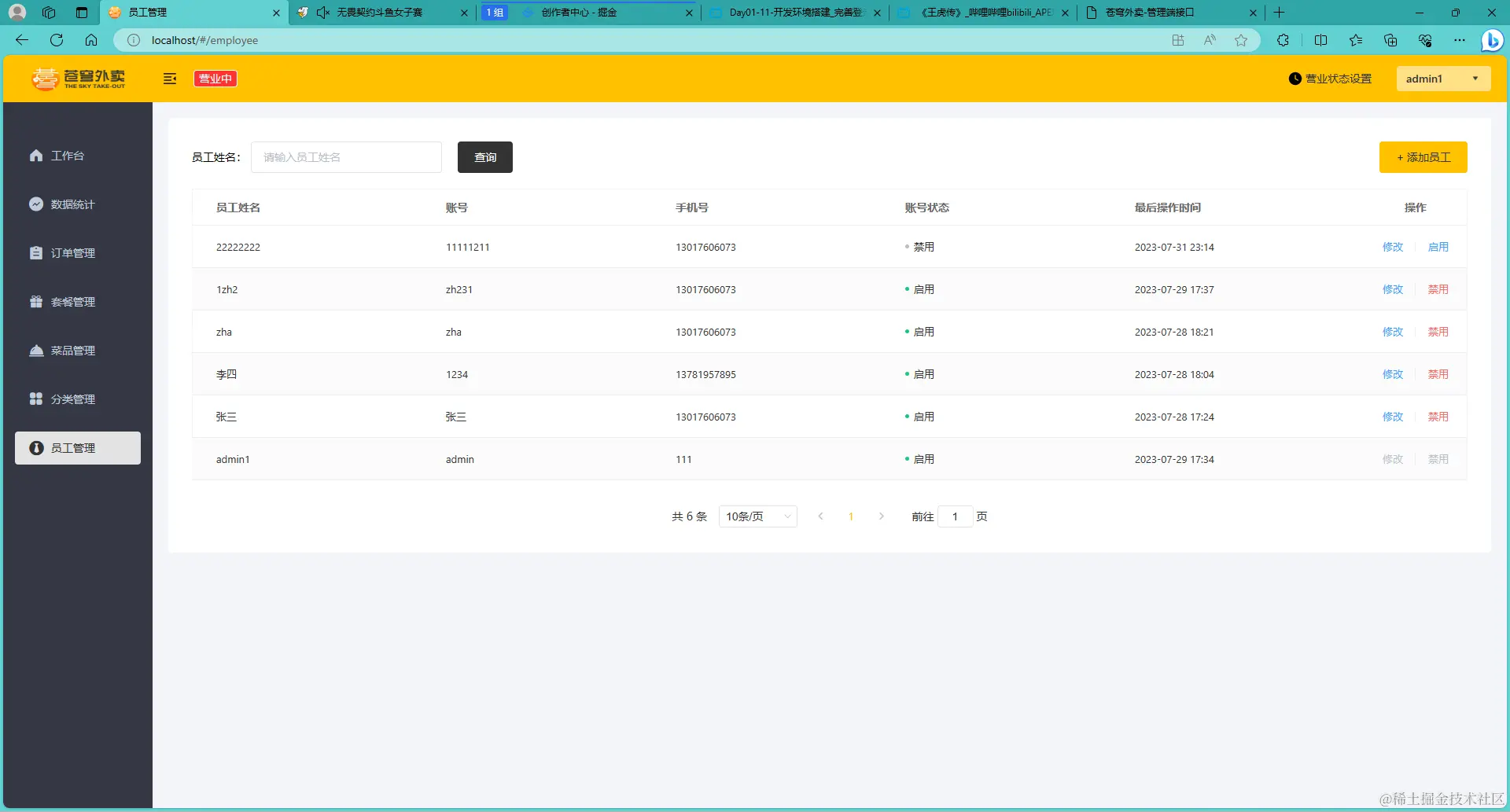Screen dimensions: 1510x812
Task: Click the site information icon in address bar
Action: pos(134,40)
